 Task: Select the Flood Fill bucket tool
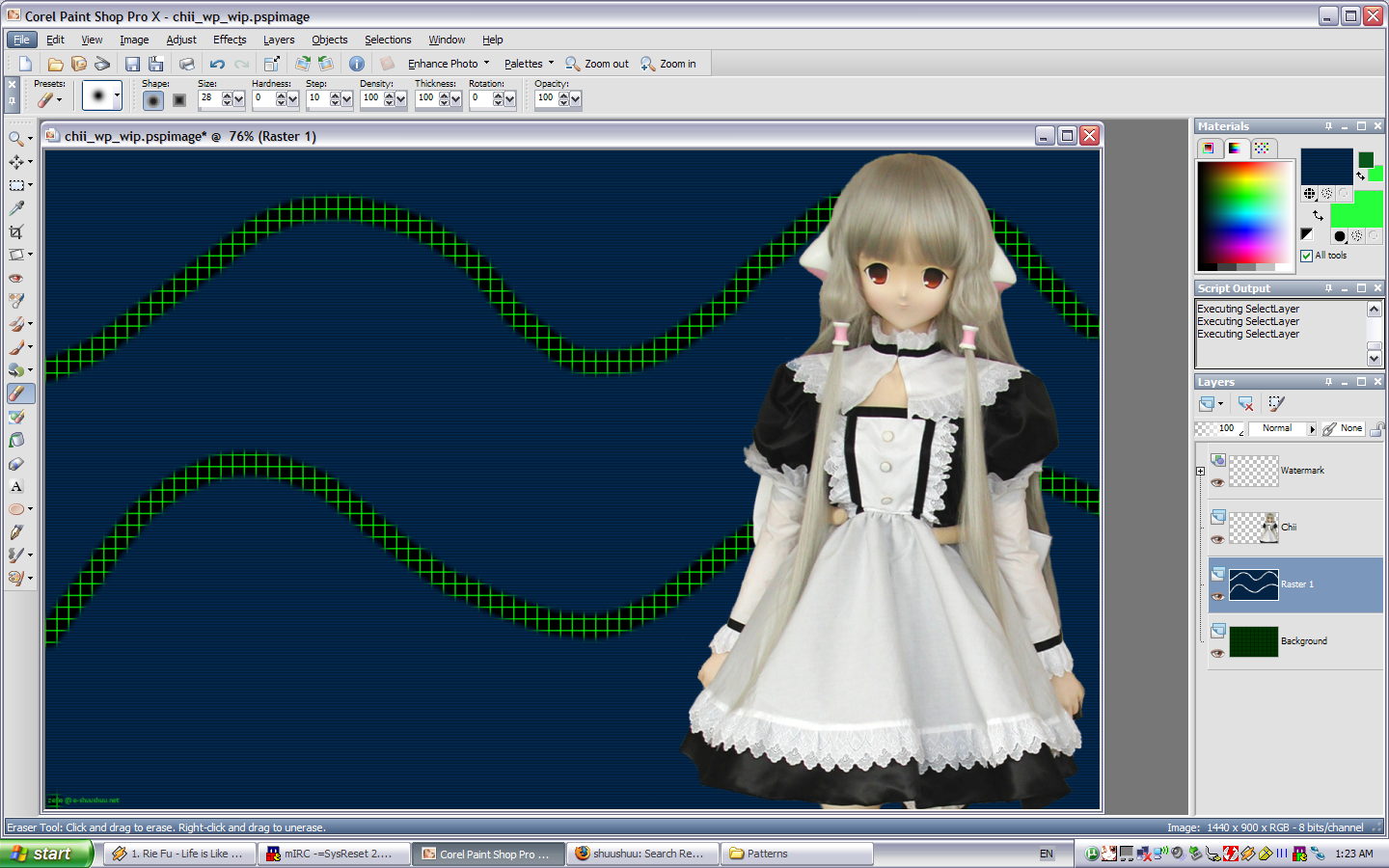[x=16, y=440]
